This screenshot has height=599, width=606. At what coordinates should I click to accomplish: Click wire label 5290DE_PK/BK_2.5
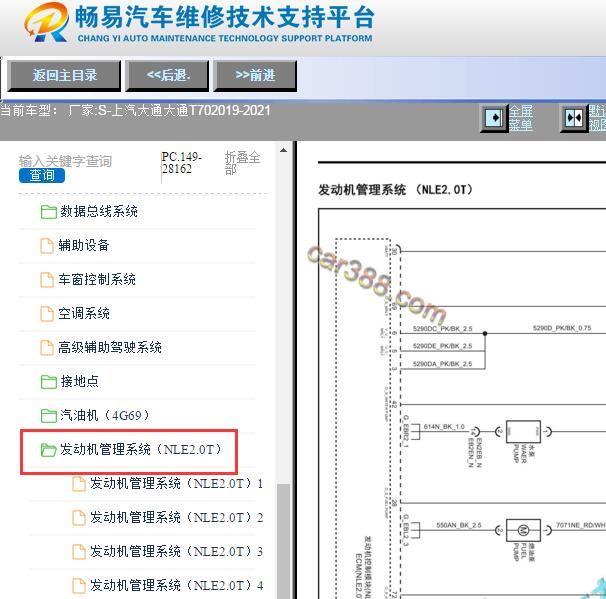pyautogui.click(x=443, y=346)
